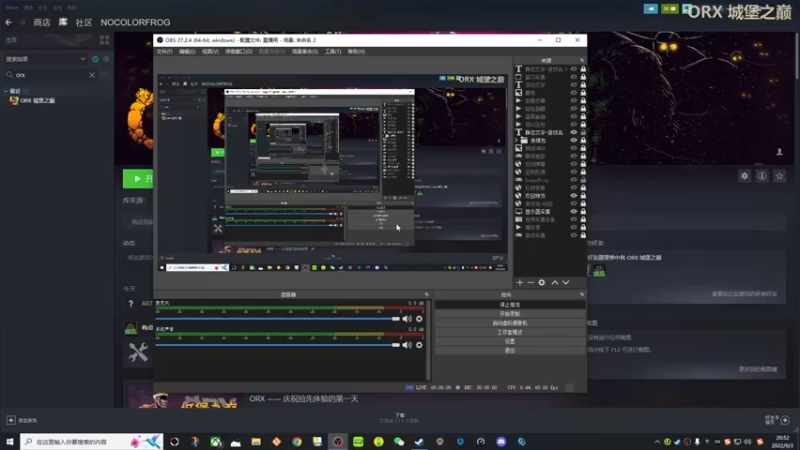Click Steam library search field containing orx
Screen dimensions: 800x450
point(50,75)
